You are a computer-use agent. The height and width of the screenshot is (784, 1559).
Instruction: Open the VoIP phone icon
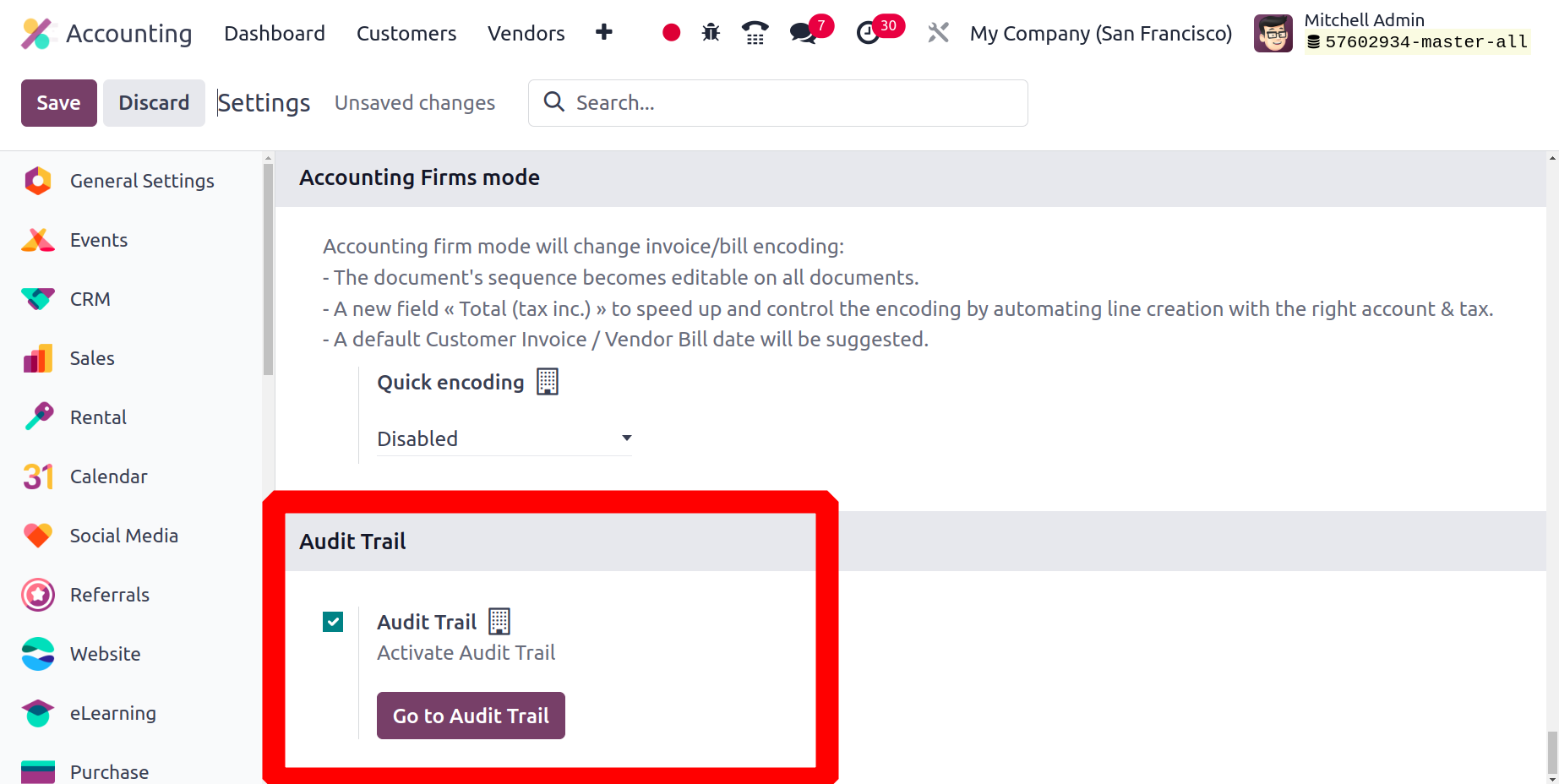click(x=755, y=33)
